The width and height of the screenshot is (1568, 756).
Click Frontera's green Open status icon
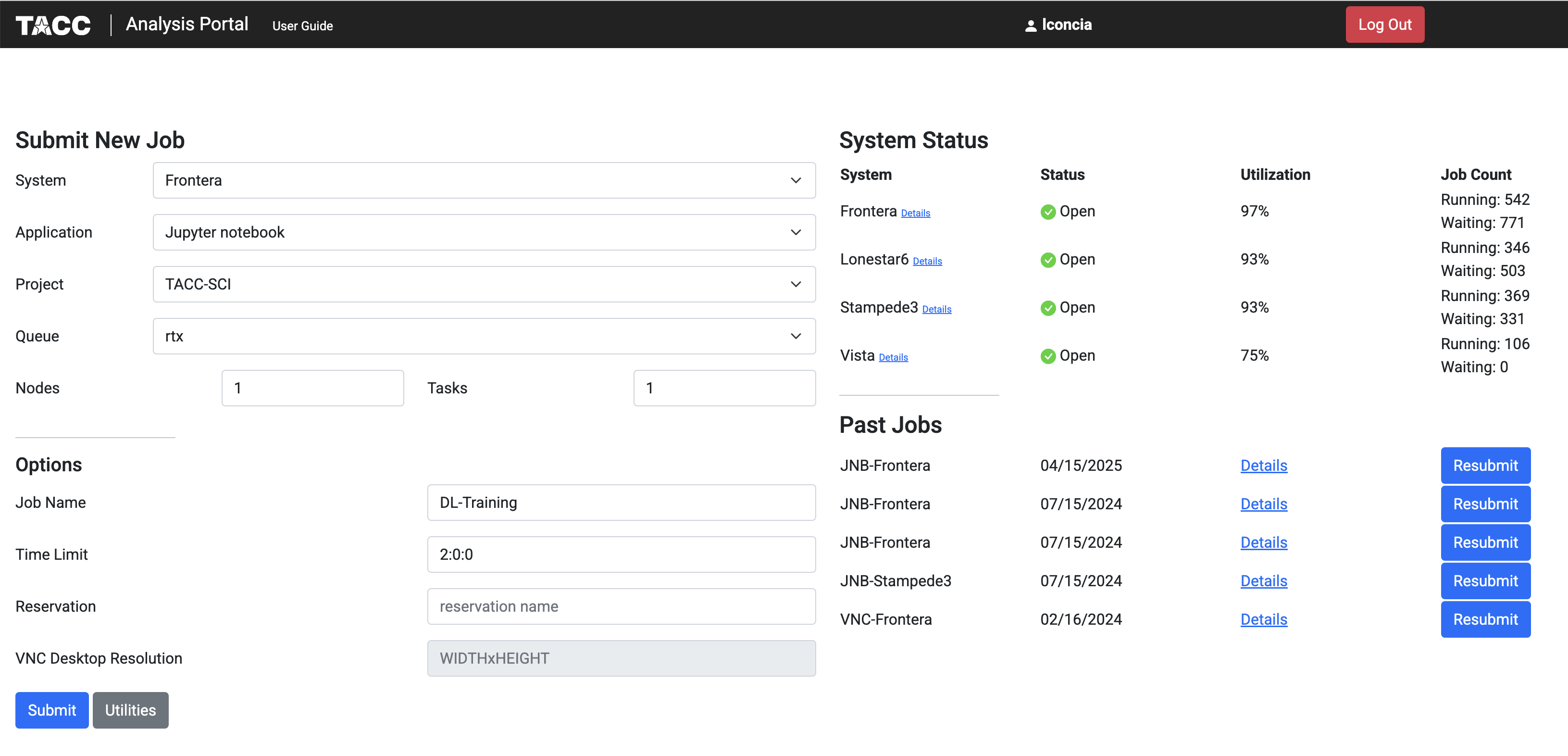[x=1047, y=212]
